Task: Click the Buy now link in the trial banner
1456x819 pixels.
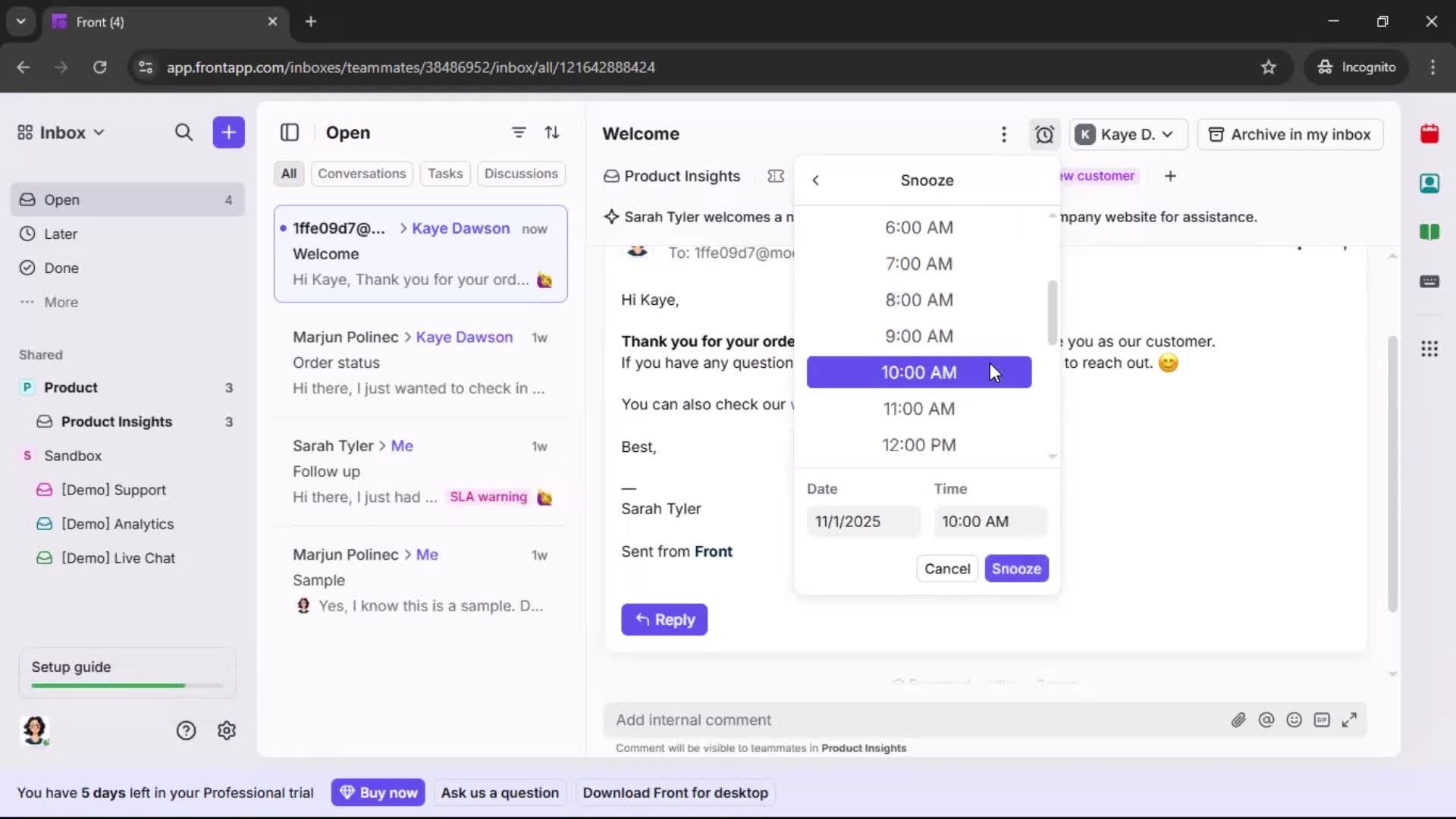Action: pos(378,792)
